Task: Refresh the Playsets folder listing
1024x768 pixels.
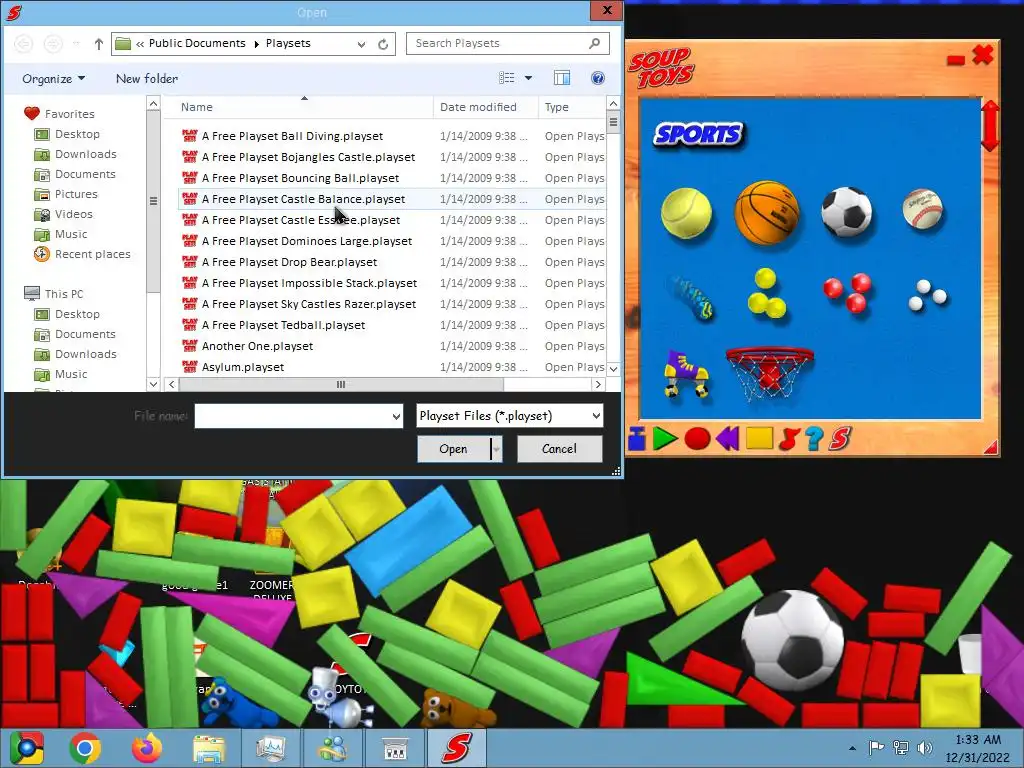Action: 383,44
